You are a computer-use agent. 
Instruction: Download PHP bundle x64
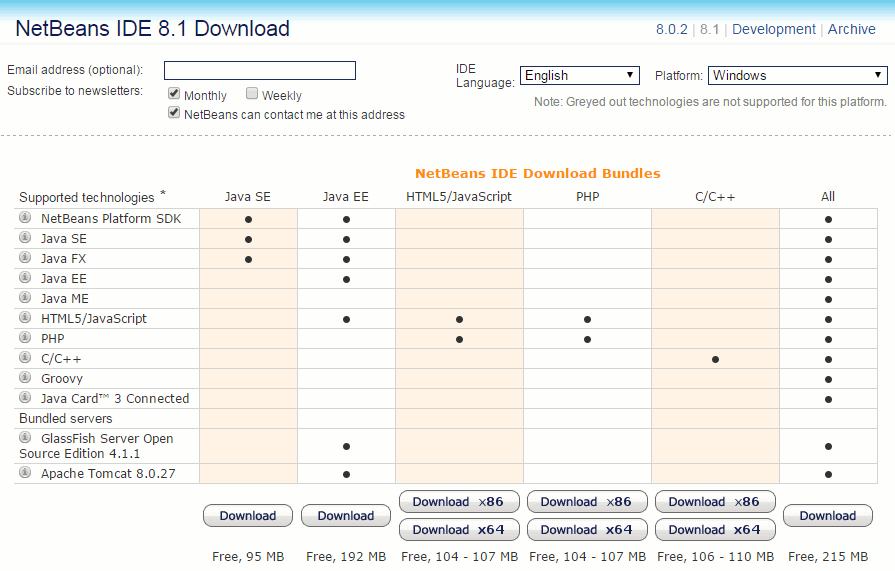pyautogui.click(x=587, y=530)
